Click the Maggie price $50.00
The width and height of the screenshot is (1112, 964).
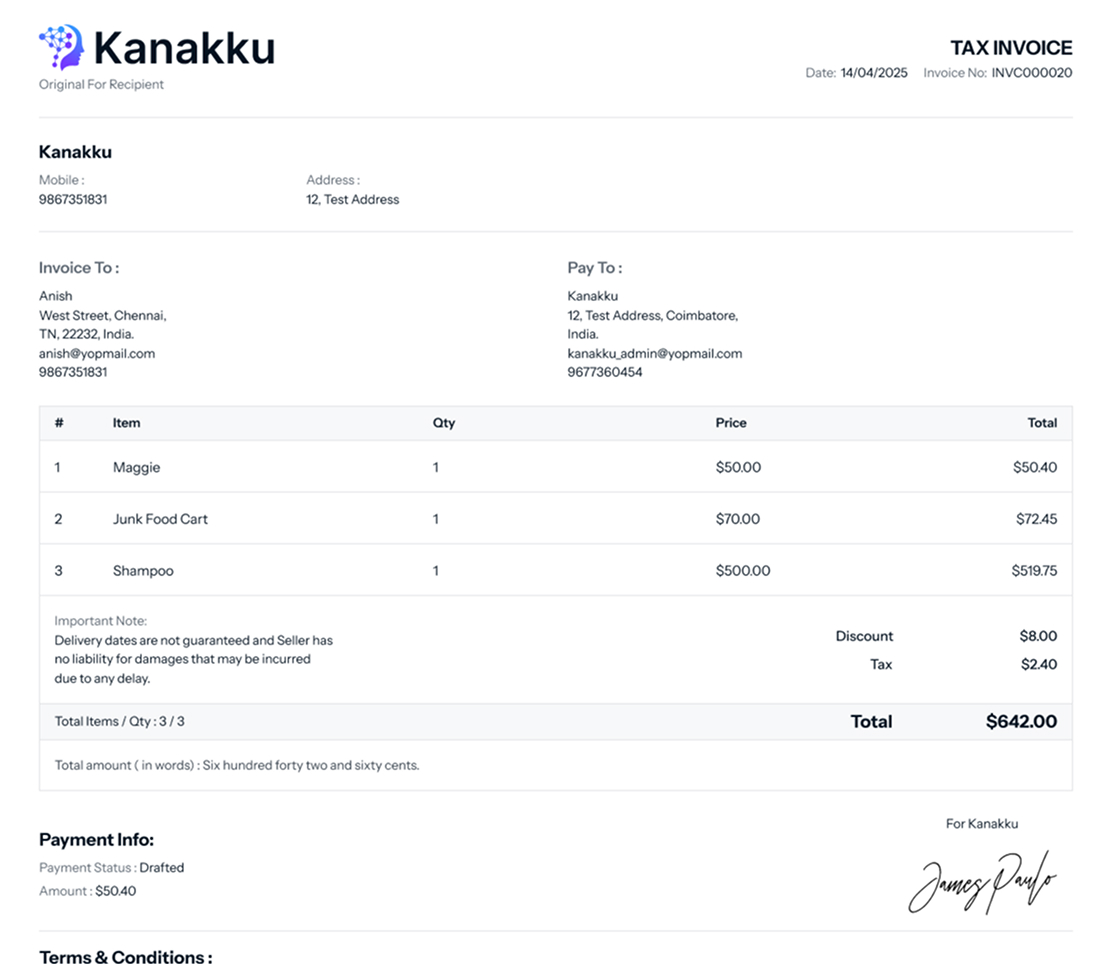738,467
